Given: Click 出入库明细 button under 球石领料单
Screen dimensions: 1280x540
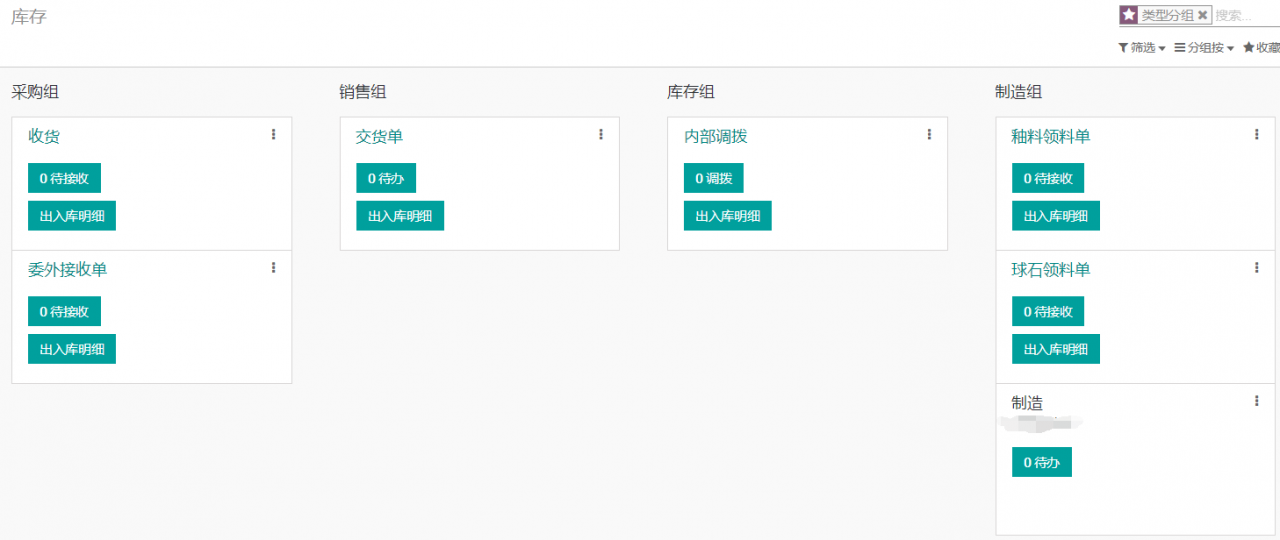Looking at the screenshot, I should click(x=1056, y=349).
